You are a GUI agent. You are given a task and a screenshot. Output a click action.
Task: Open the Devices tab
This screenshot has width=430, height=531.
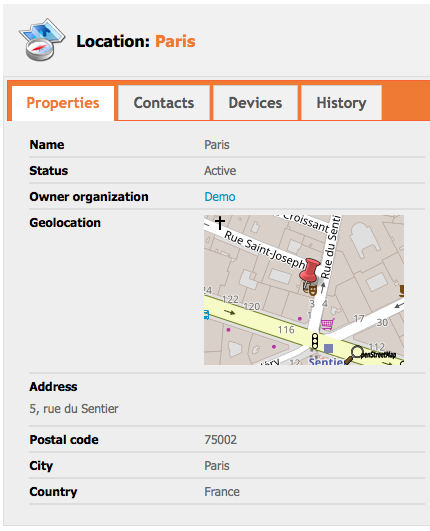click(255, 103)
